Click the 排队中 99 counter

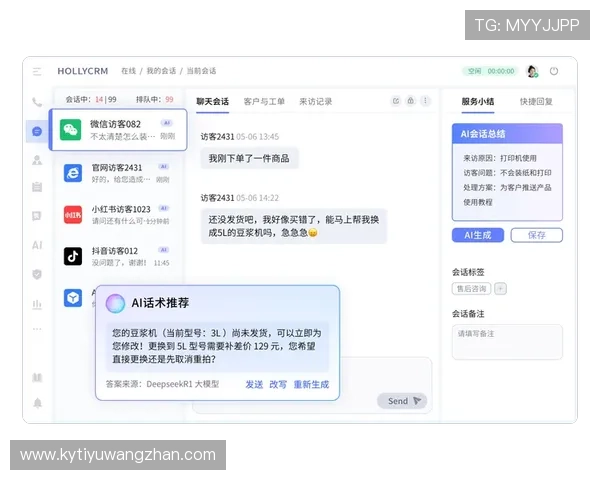click(x=155, y=100)
